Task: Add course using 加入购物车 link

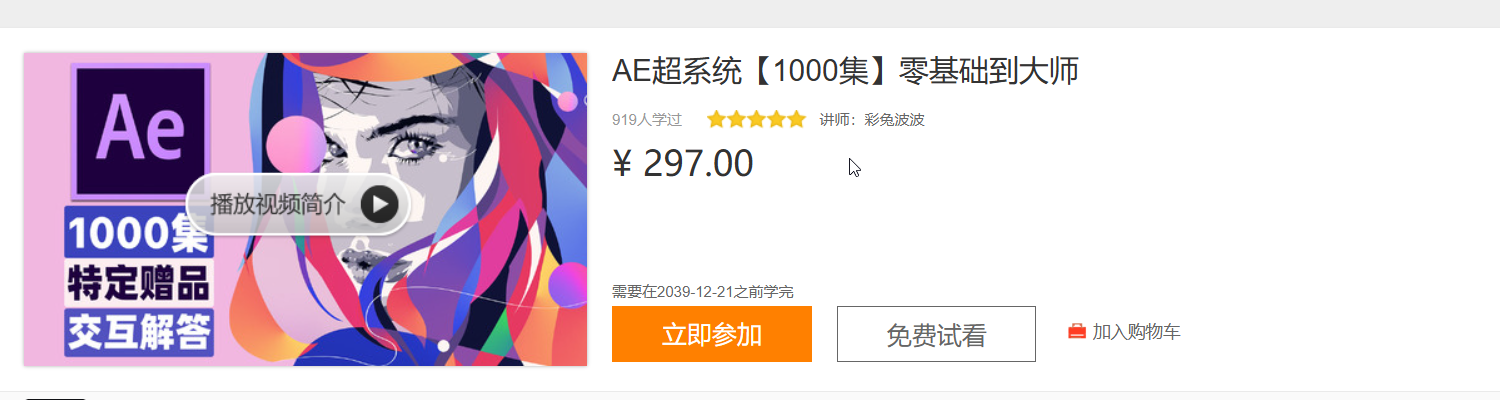Action: coord(1136,331)
